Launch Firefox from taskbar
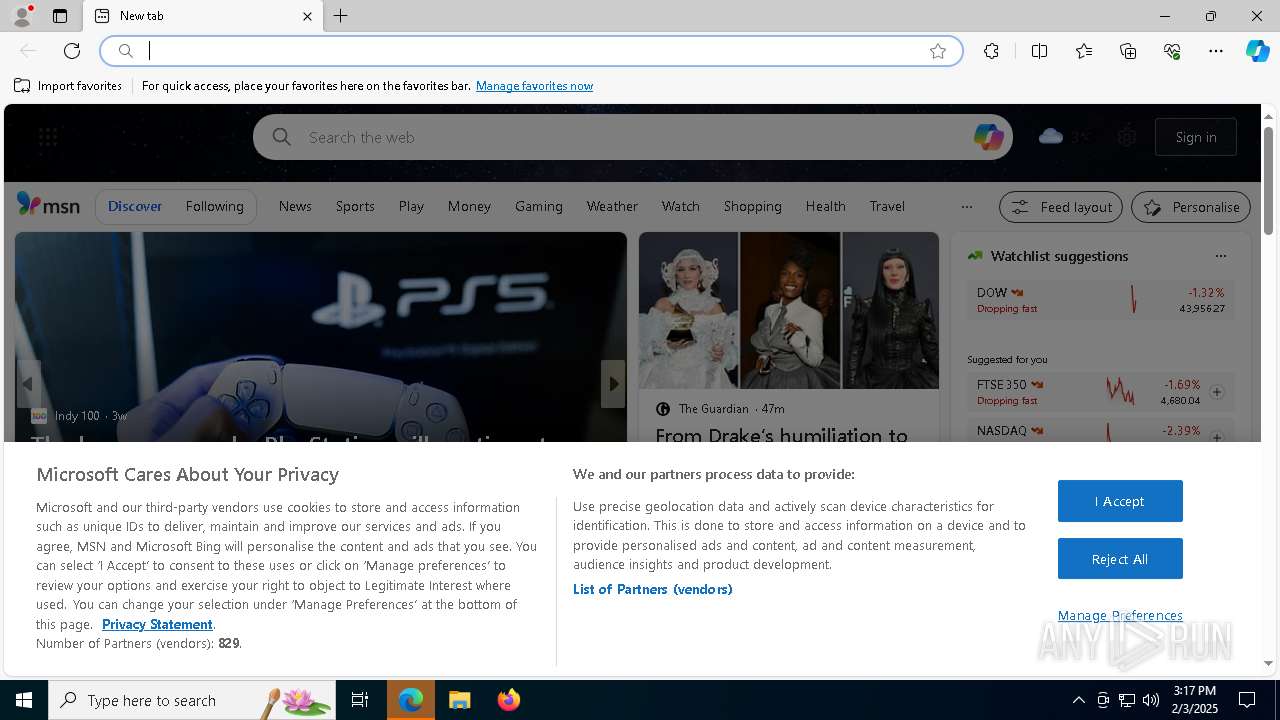The height and width of the screenshot is (720, 1280). (509, 700)
